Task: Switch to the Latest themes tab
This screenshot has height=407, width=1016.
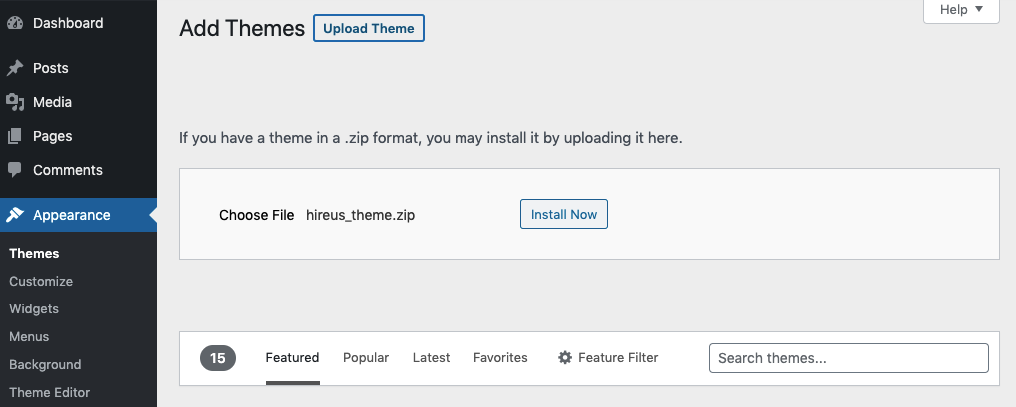Action: click(x=431, y=358)
